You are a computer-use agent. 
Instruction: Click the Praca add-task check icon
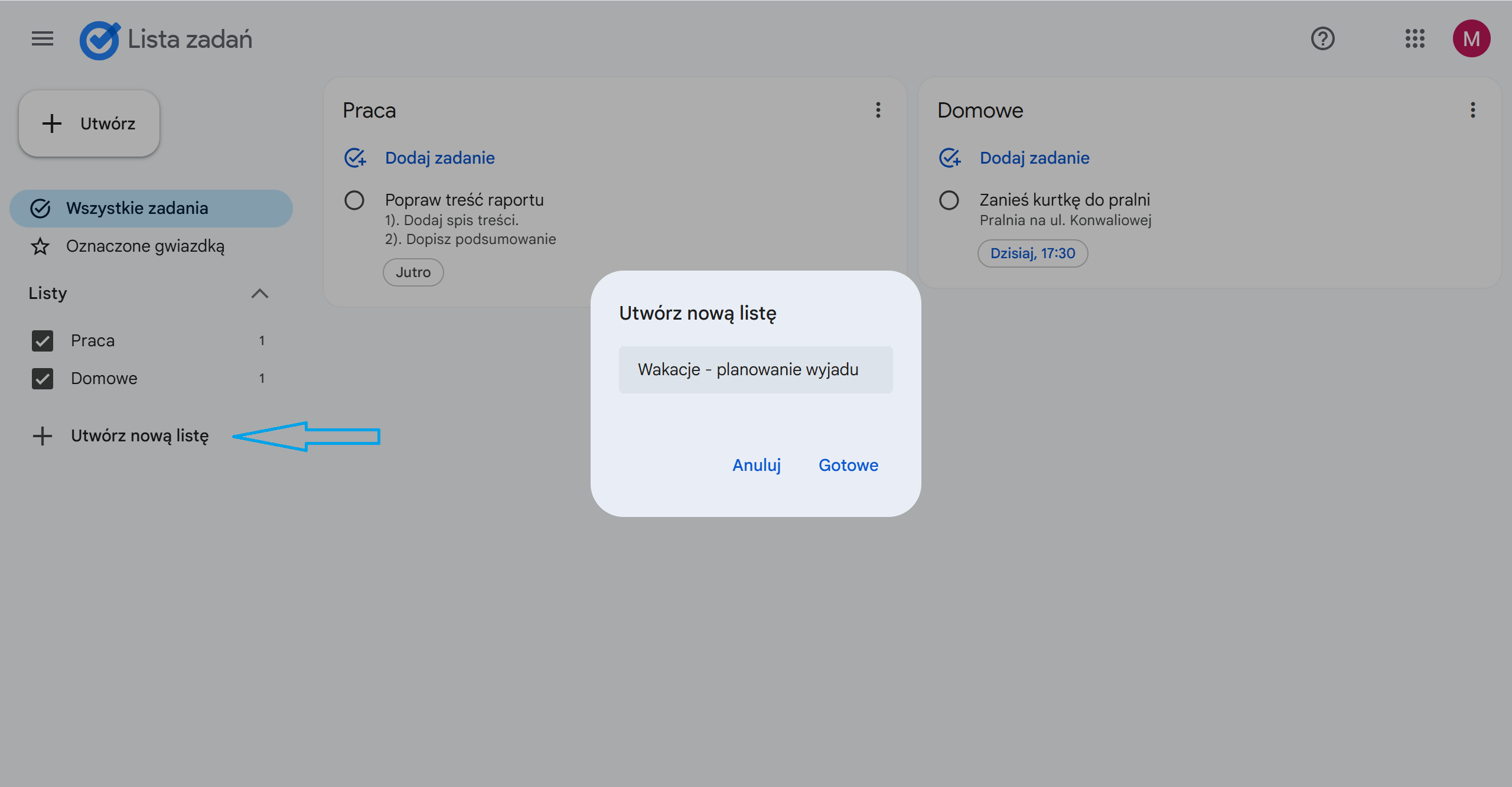pyautogui.click(x=355, y=158)
